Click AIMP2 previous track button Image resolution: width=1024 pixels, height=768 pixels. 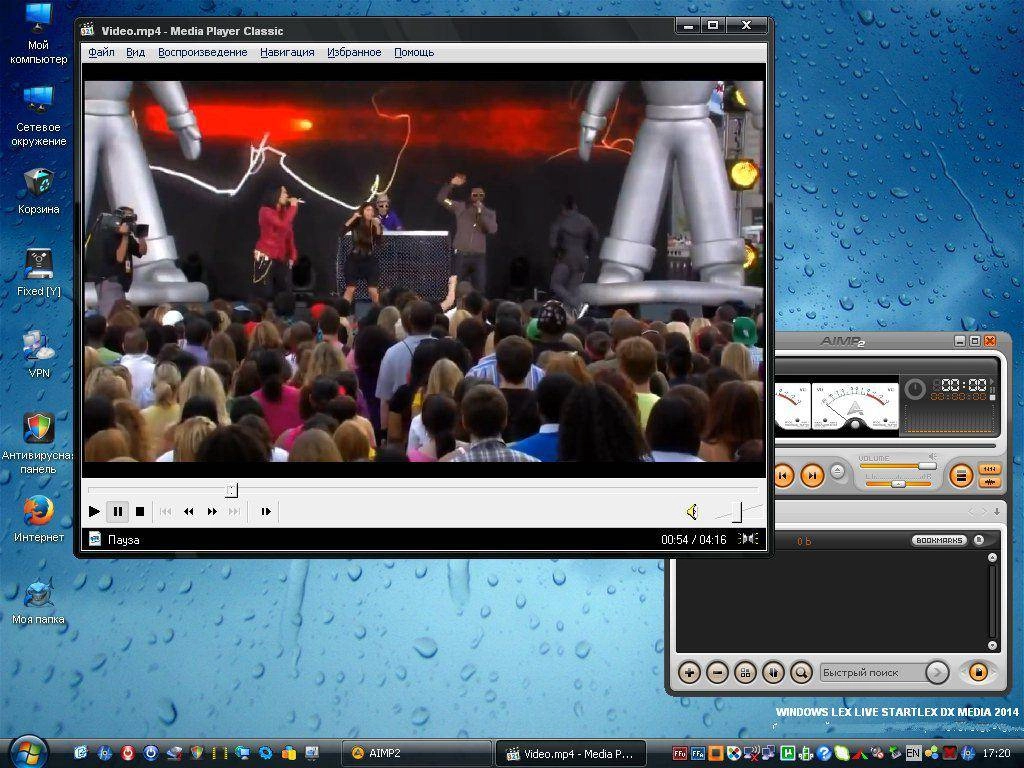pos(783,475)
